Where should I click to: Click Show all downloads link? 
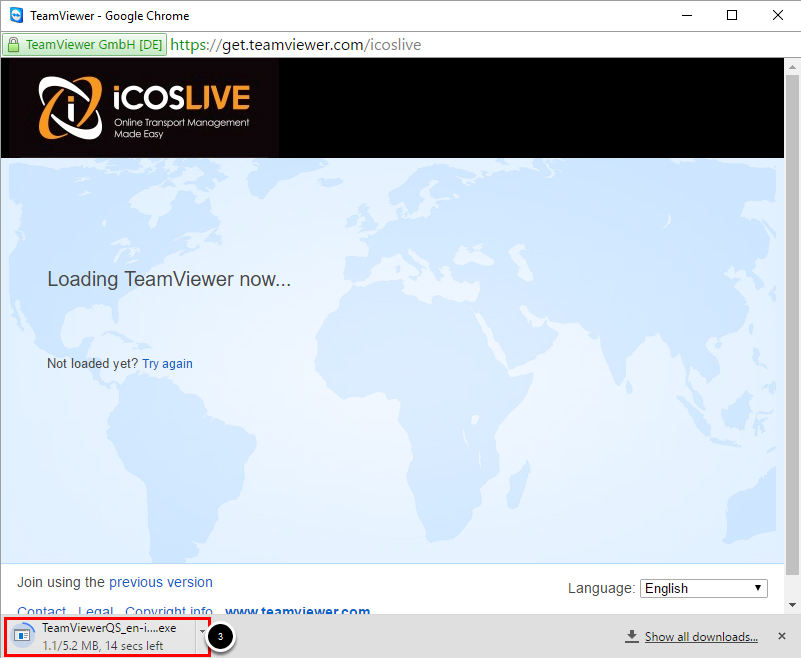click(x=701, y=637)
